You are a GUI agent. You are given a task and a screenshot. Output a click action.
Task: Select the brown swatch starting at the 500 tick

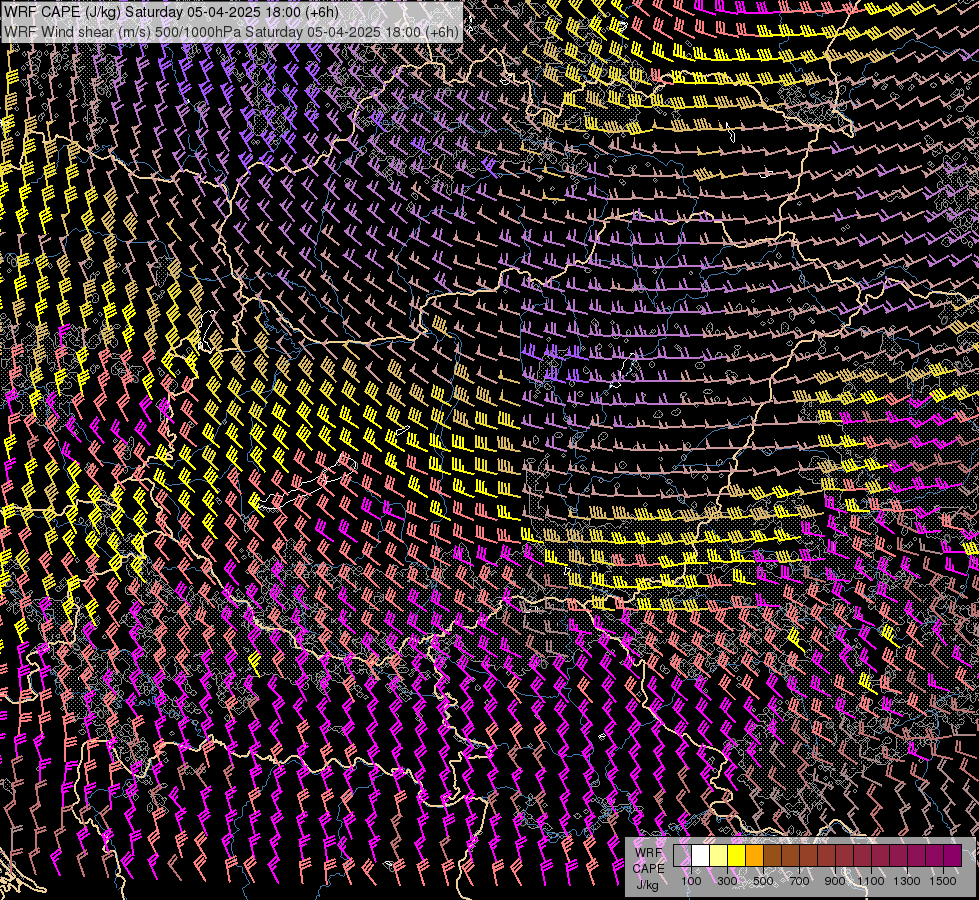[772, 855]
